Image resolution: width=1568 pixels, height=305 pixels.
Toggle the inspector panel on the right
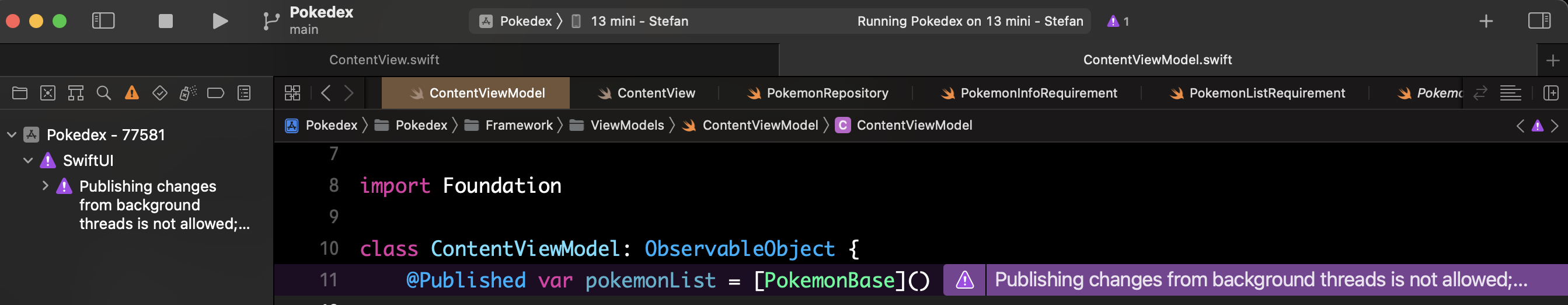(x=1539, y=21)
